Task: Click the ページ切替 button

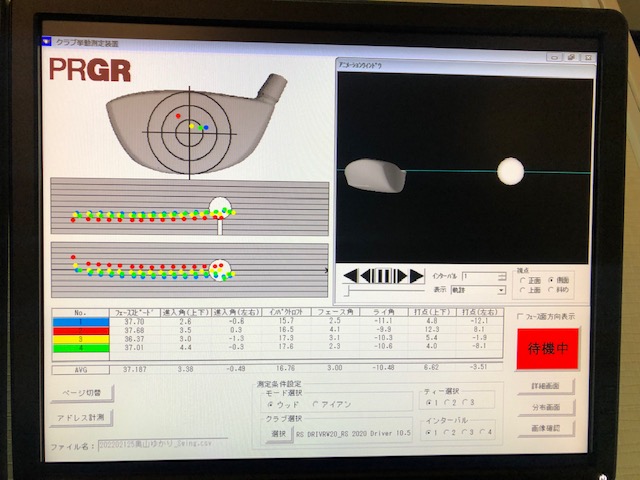Action: click(x=82, y=393)
